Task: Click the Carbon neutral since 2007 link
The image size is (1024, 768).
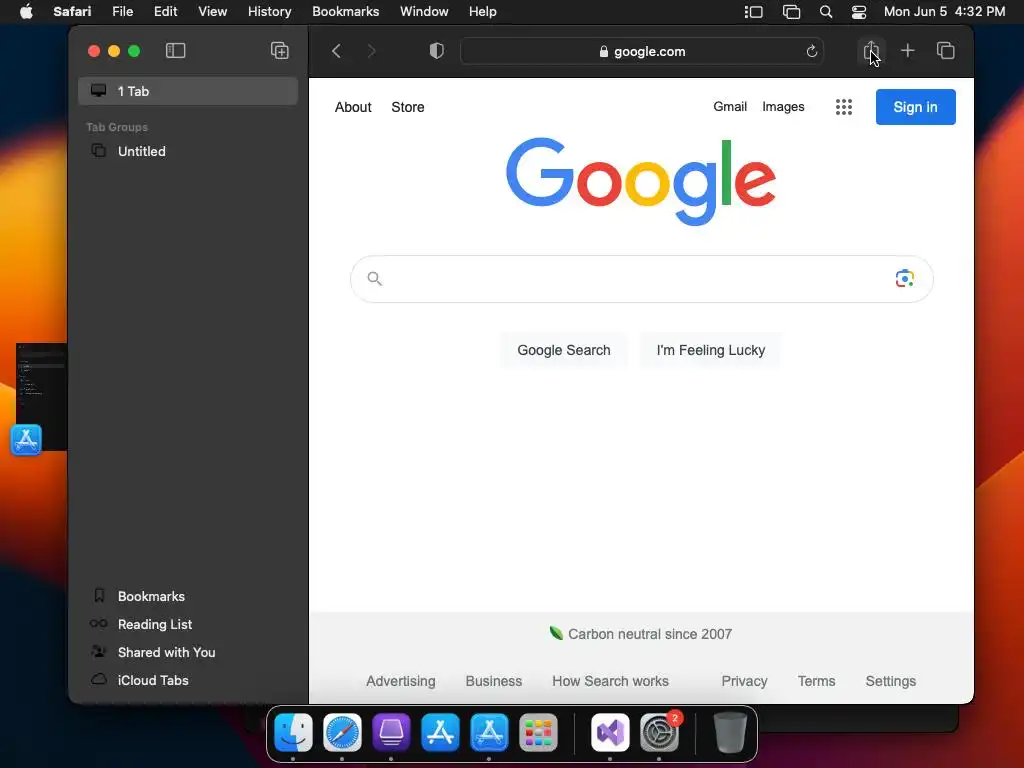Action: (x=641, y=634)
